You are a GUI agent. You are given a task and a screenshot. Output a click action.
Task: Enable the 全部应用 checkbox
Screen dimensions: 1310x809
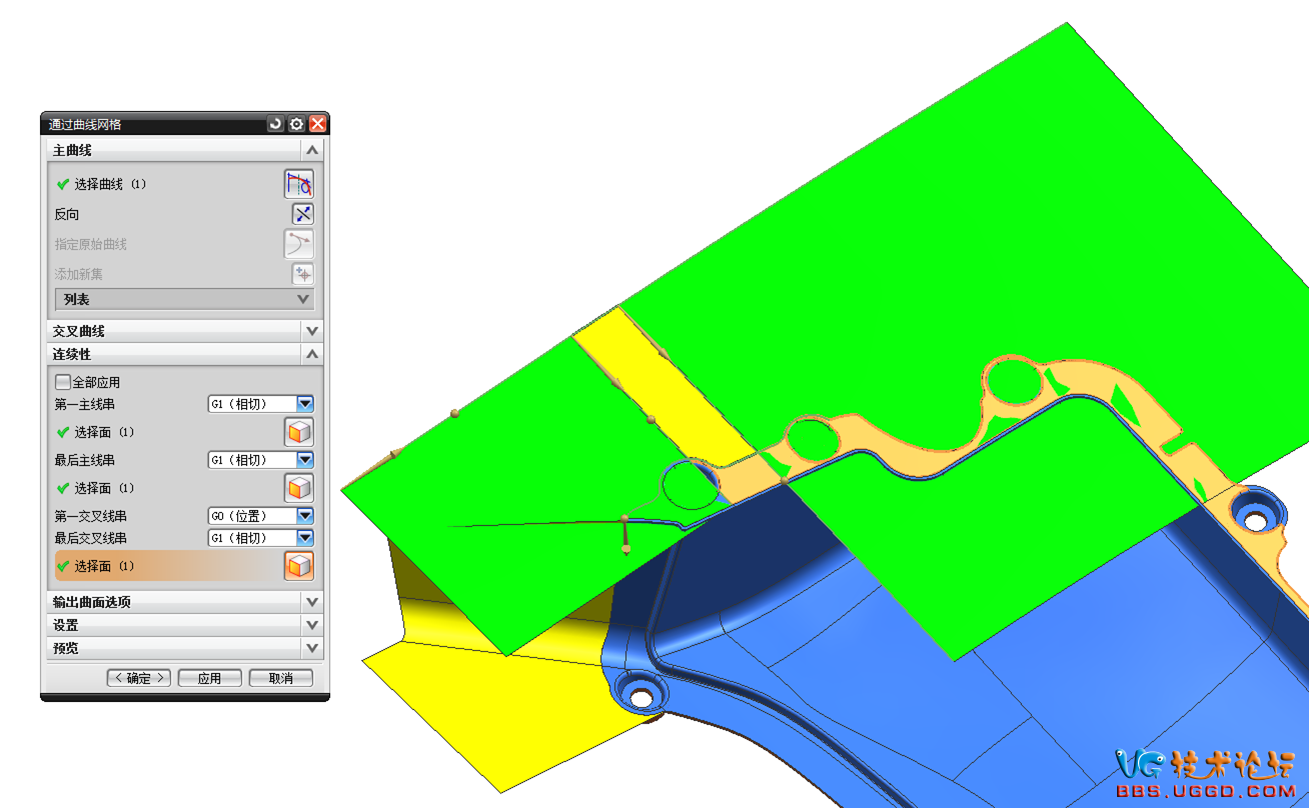(x=63, y=382)
